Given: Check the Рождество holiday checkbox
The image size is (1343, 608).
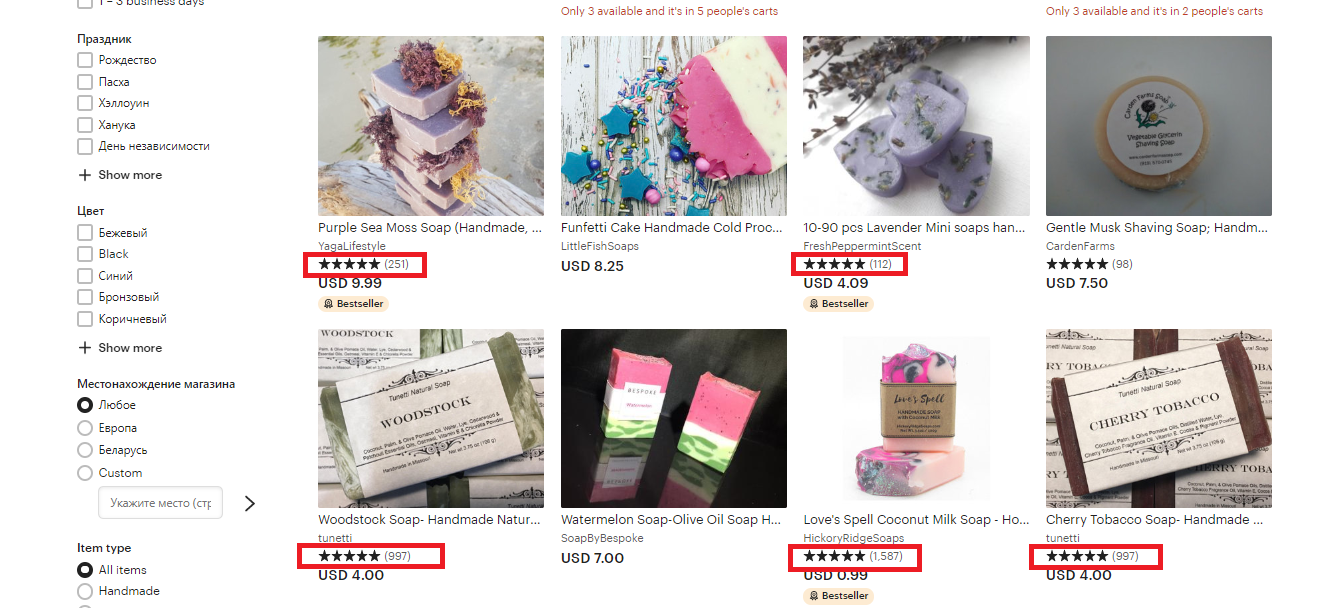Looking at the screenshot, I should 85,60.
